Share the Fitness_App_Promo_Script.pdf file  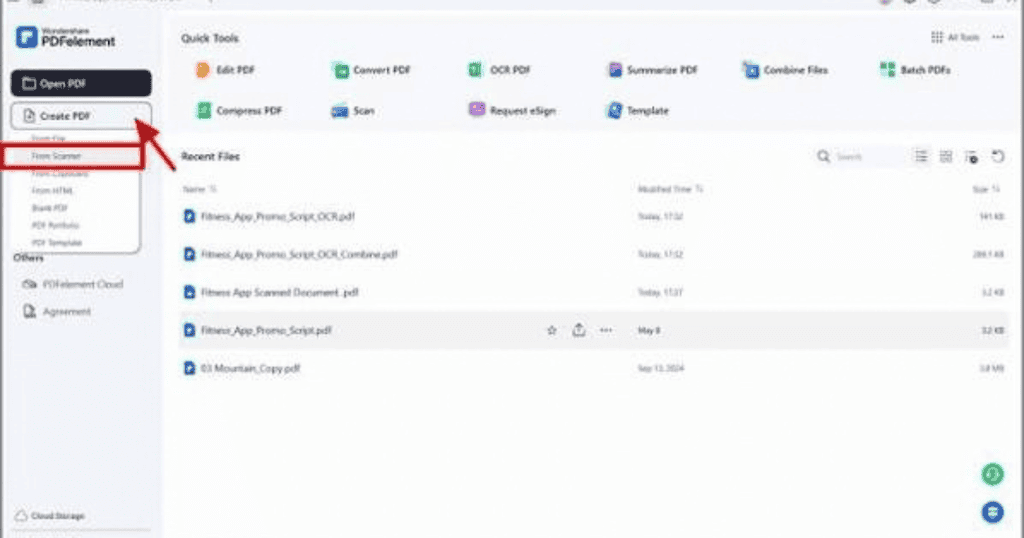coord(579,330)
